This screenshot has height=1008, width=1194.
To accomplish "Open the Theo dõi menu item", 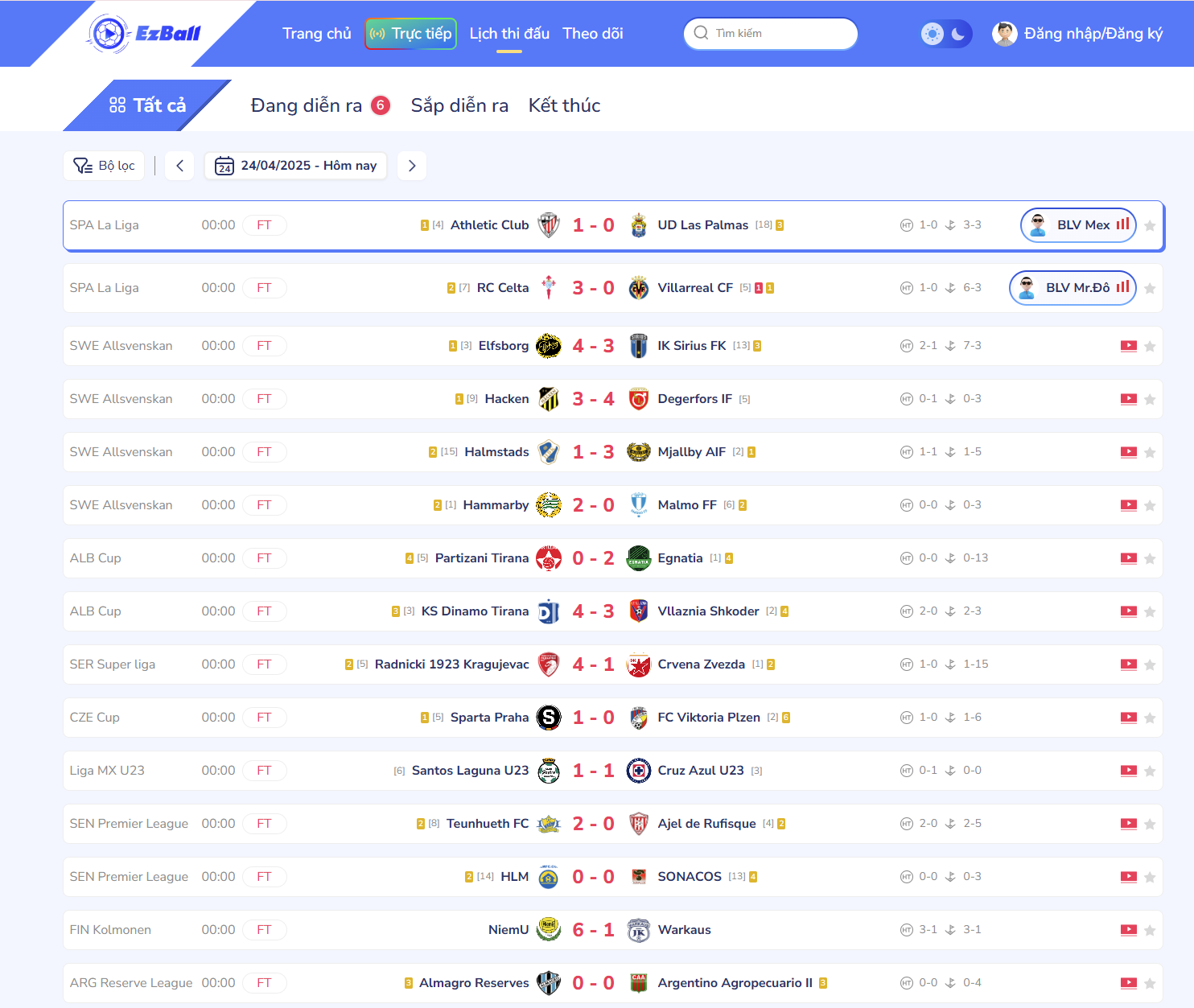I will 593,34.
